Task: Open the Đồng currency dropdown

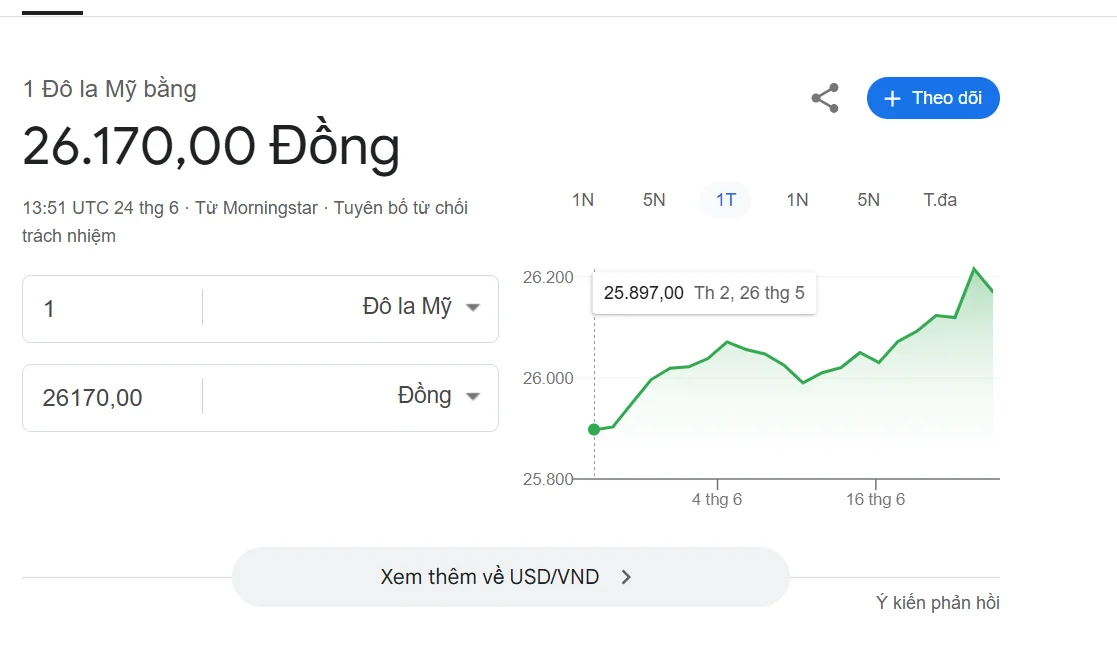Action: [473, 397]
